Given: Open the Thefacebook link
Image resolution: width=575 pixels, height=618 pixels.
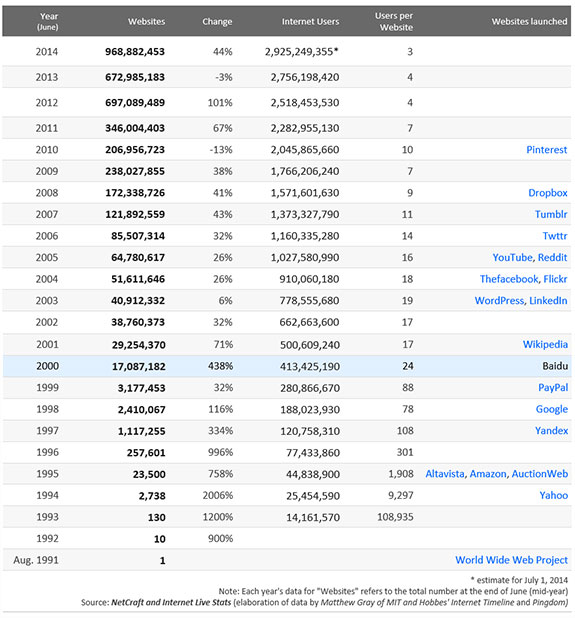Looking at the screenshot, I should point(509,279).
